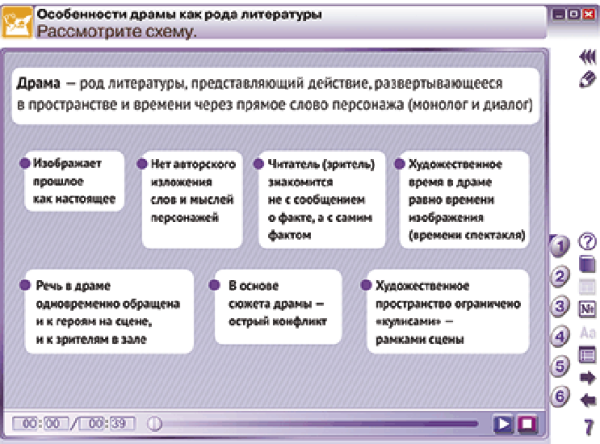Open scene number 5
Screen dimensions: 600x444
point(561,366)
